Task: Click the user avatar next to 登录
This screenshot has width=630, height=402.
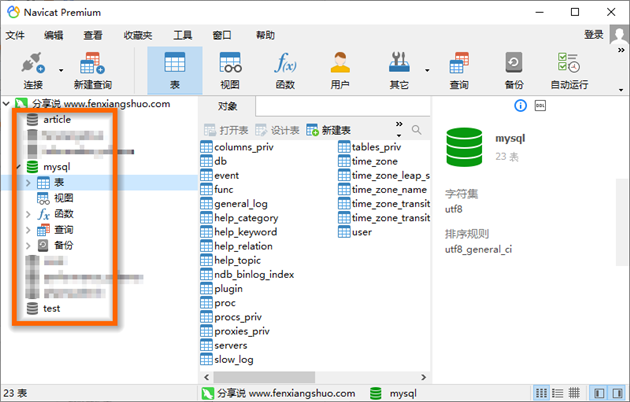Action: 619,35
